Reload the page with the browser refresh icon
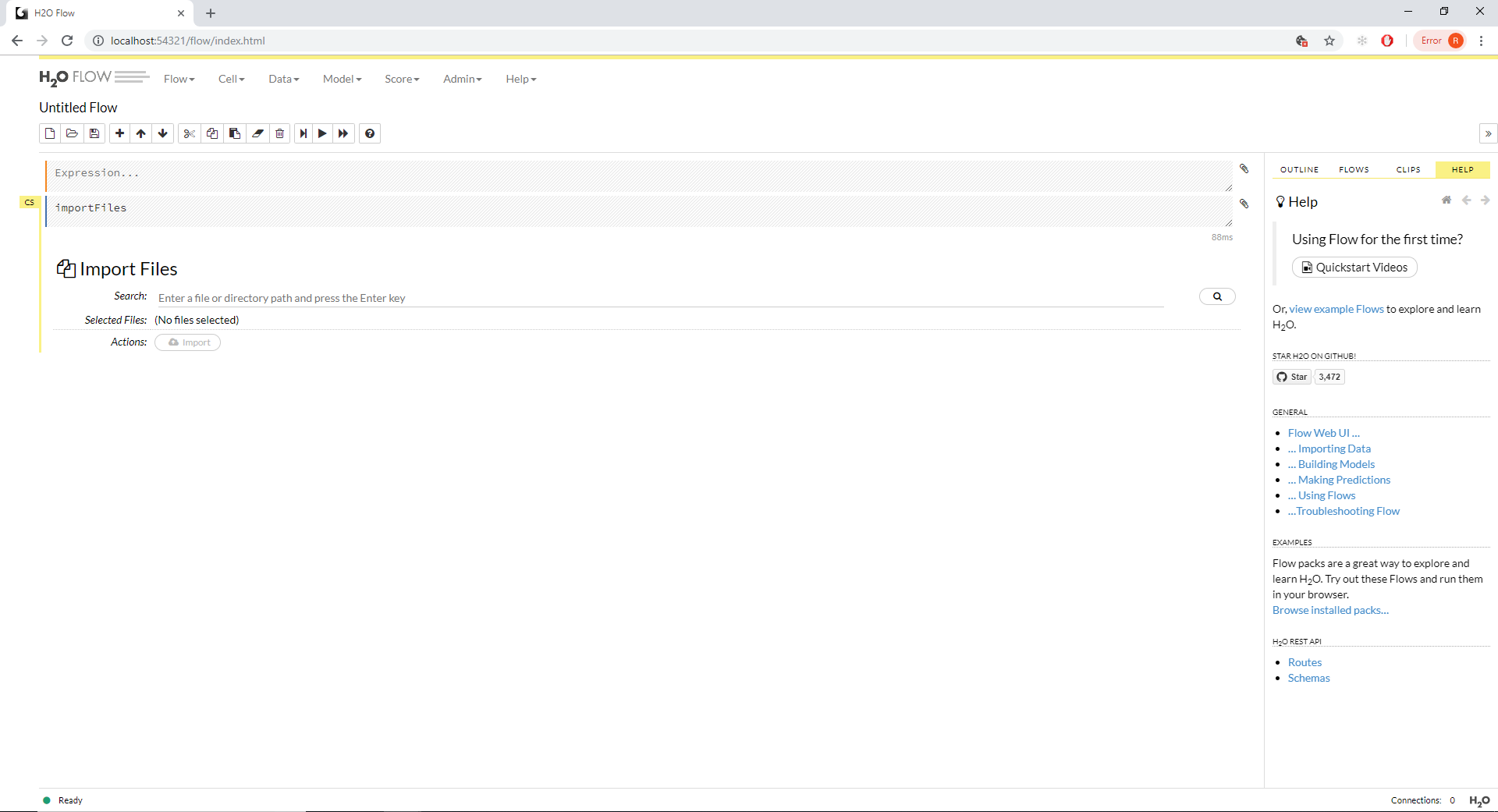1498x812 pixels. (67, 41)
